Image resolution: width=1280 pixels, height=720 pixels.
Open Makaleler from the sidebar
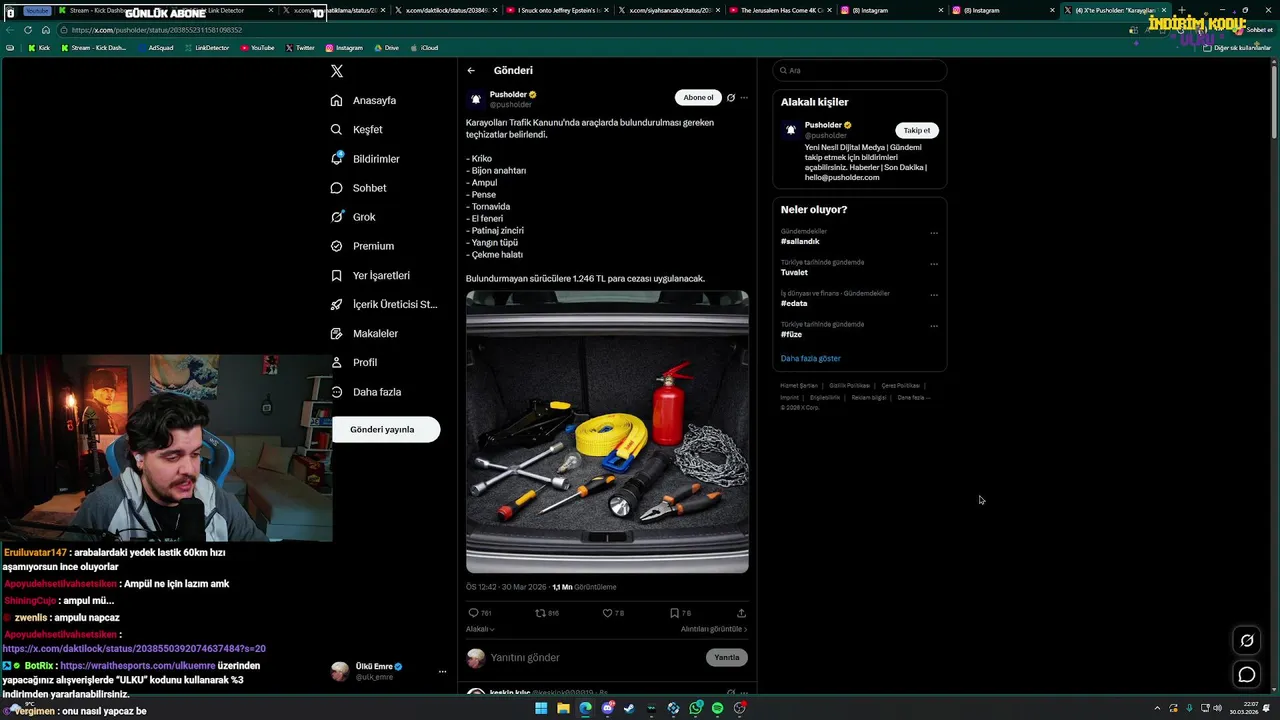365,333
